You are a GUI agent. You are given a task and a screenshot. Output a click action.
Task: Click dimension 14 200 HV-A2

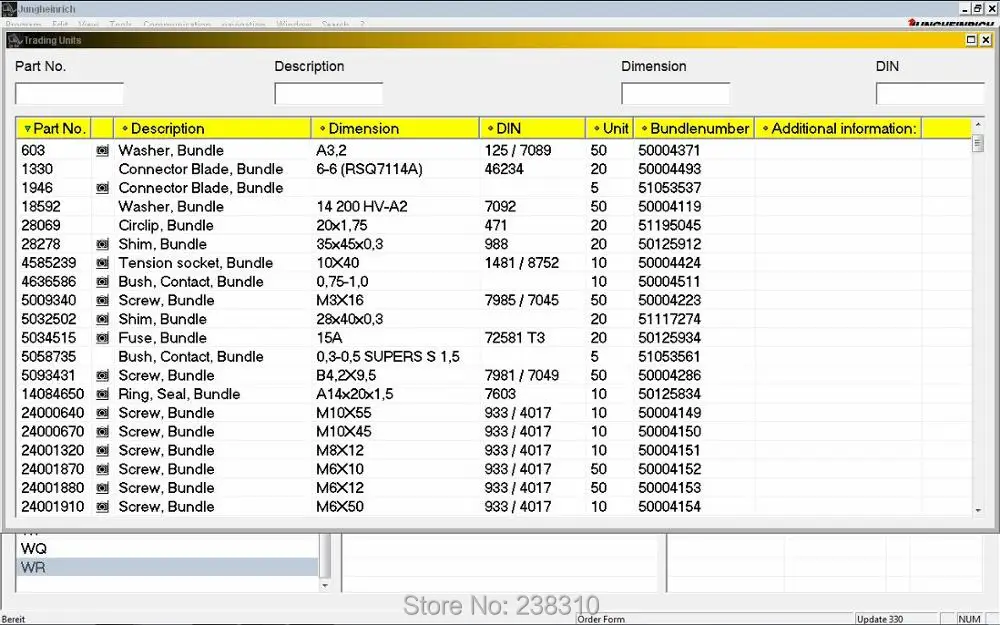click(x=362, y=207)
